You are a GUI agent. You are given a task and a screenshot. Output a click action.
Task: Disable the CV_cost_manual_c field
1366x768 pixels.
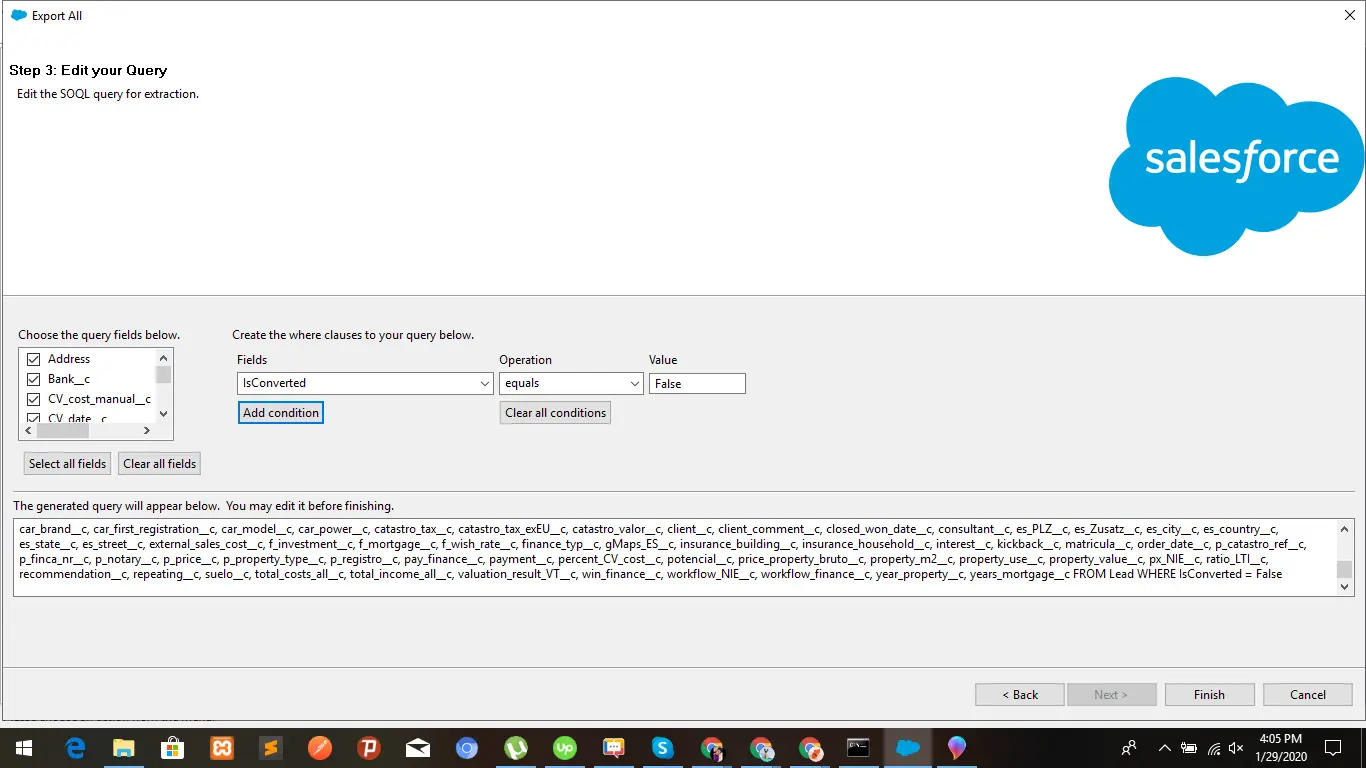coord(33,398)
